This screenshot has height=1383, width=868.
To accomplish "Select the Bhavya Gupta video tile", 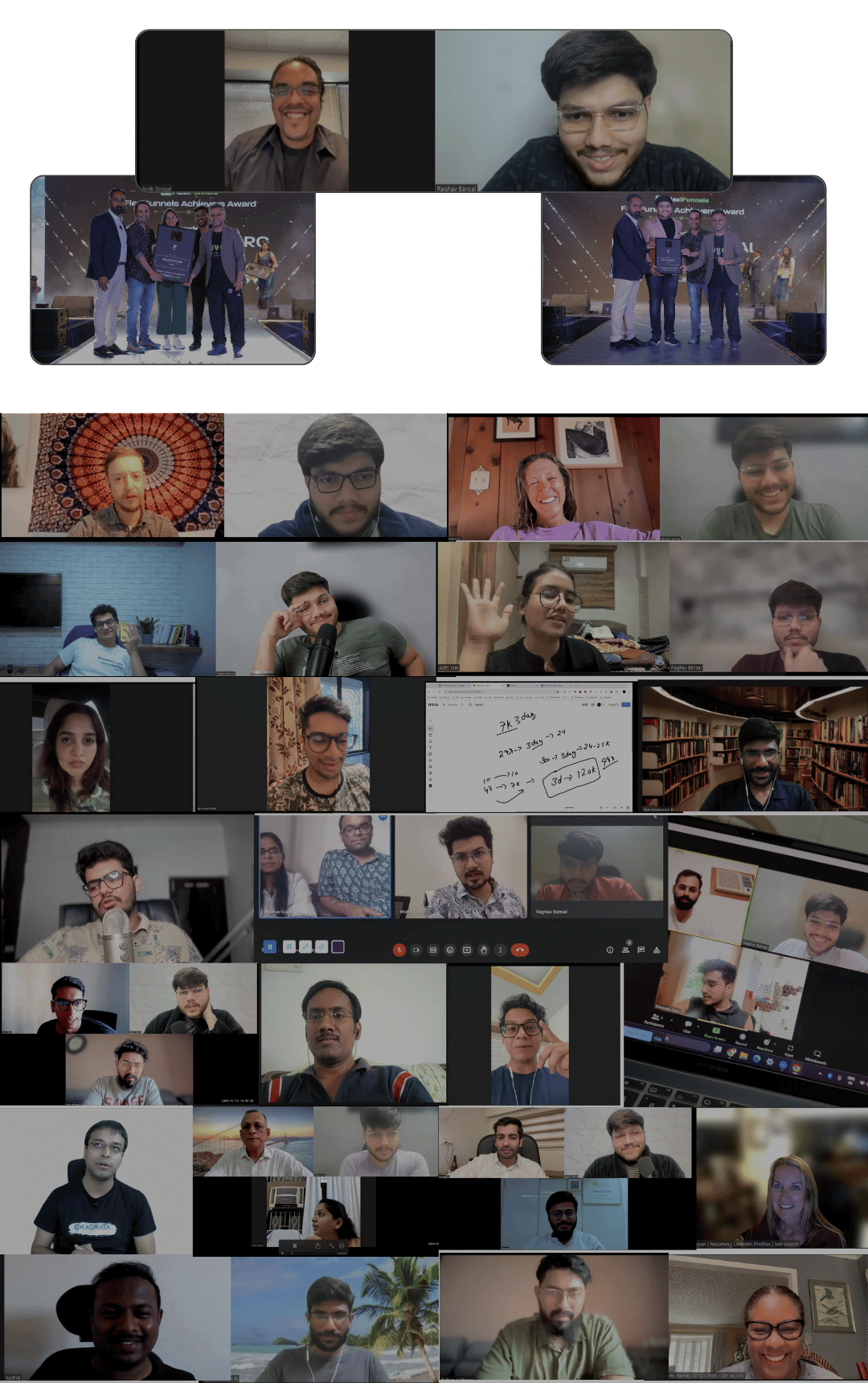I will (325, 866).
